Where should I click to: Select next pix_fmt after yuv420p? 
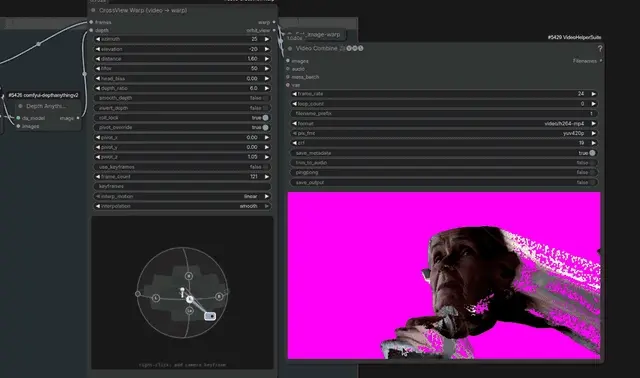coord(593,133)
